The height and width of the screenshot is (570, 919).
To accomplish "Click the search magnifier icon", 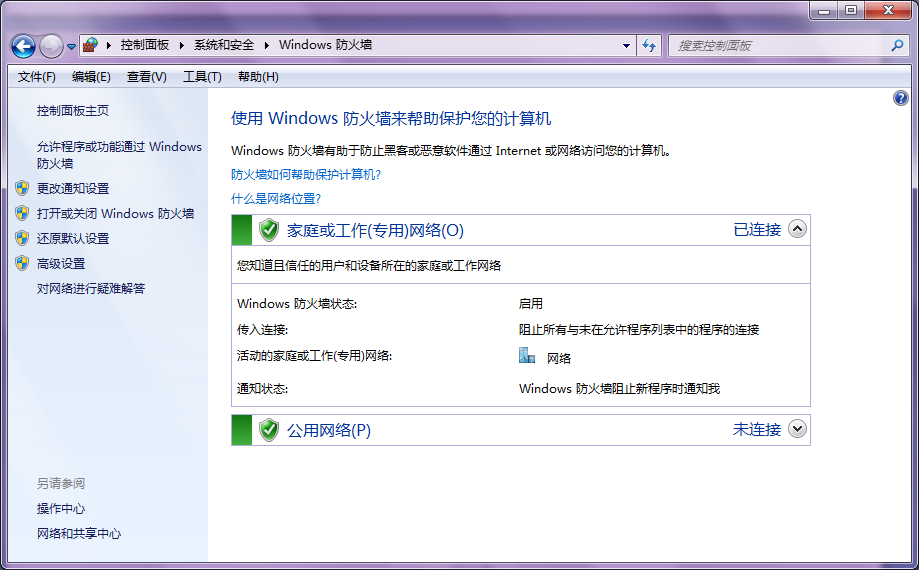I will (897, 45).
